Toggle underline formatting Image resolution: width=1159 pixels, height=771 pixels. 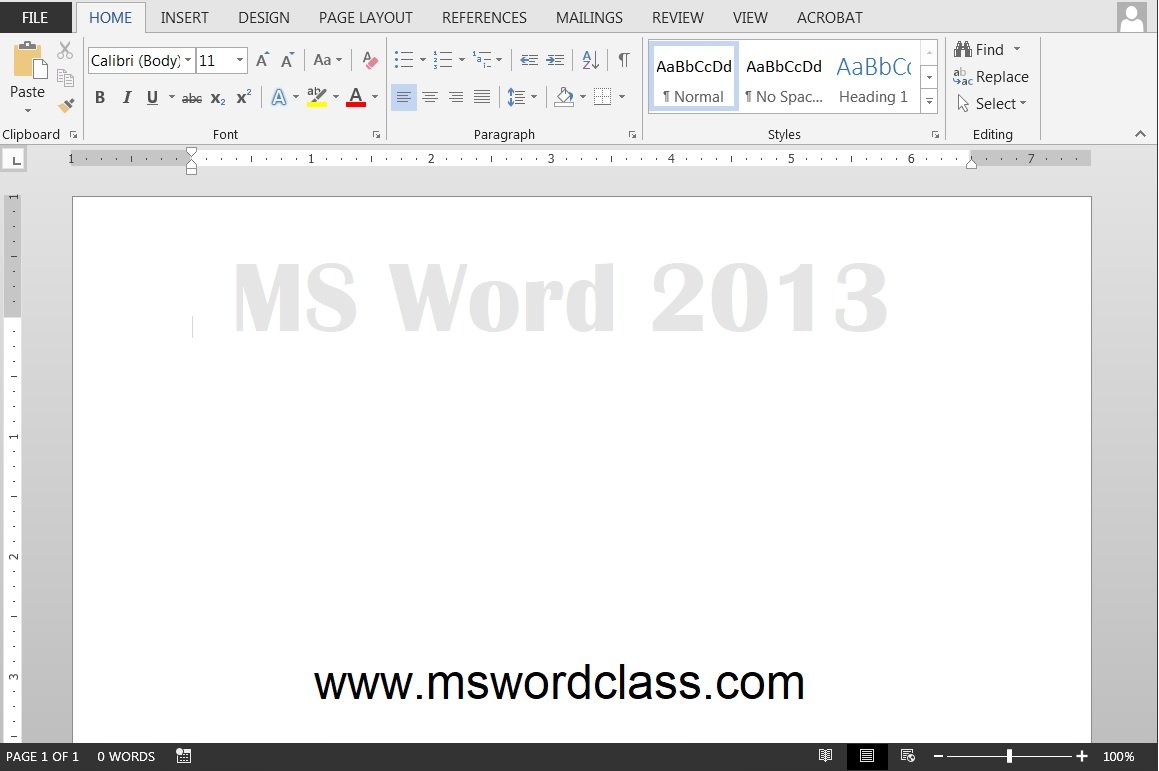(x=151, y=97)
